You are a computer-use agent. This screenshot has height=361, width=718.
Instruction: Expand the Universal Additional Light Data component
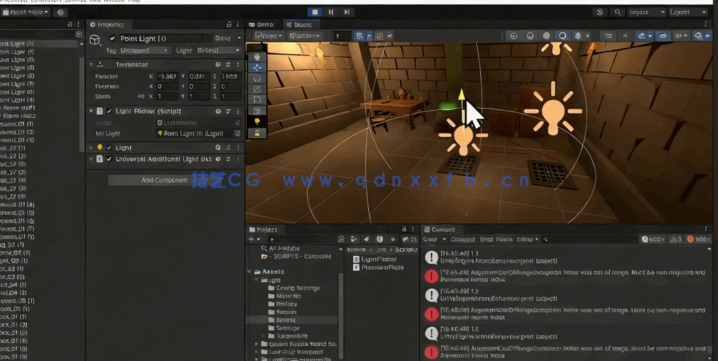click(x=91, y=159)
